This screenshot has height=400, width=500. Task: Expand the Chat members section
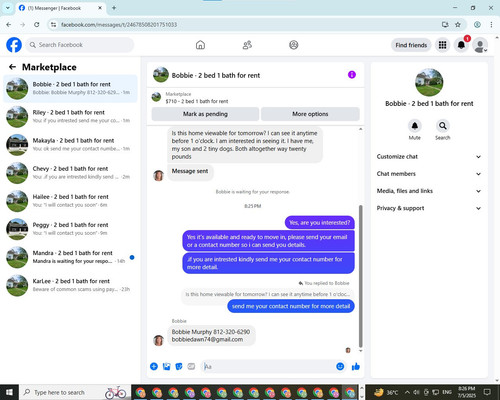pos(429,174)
